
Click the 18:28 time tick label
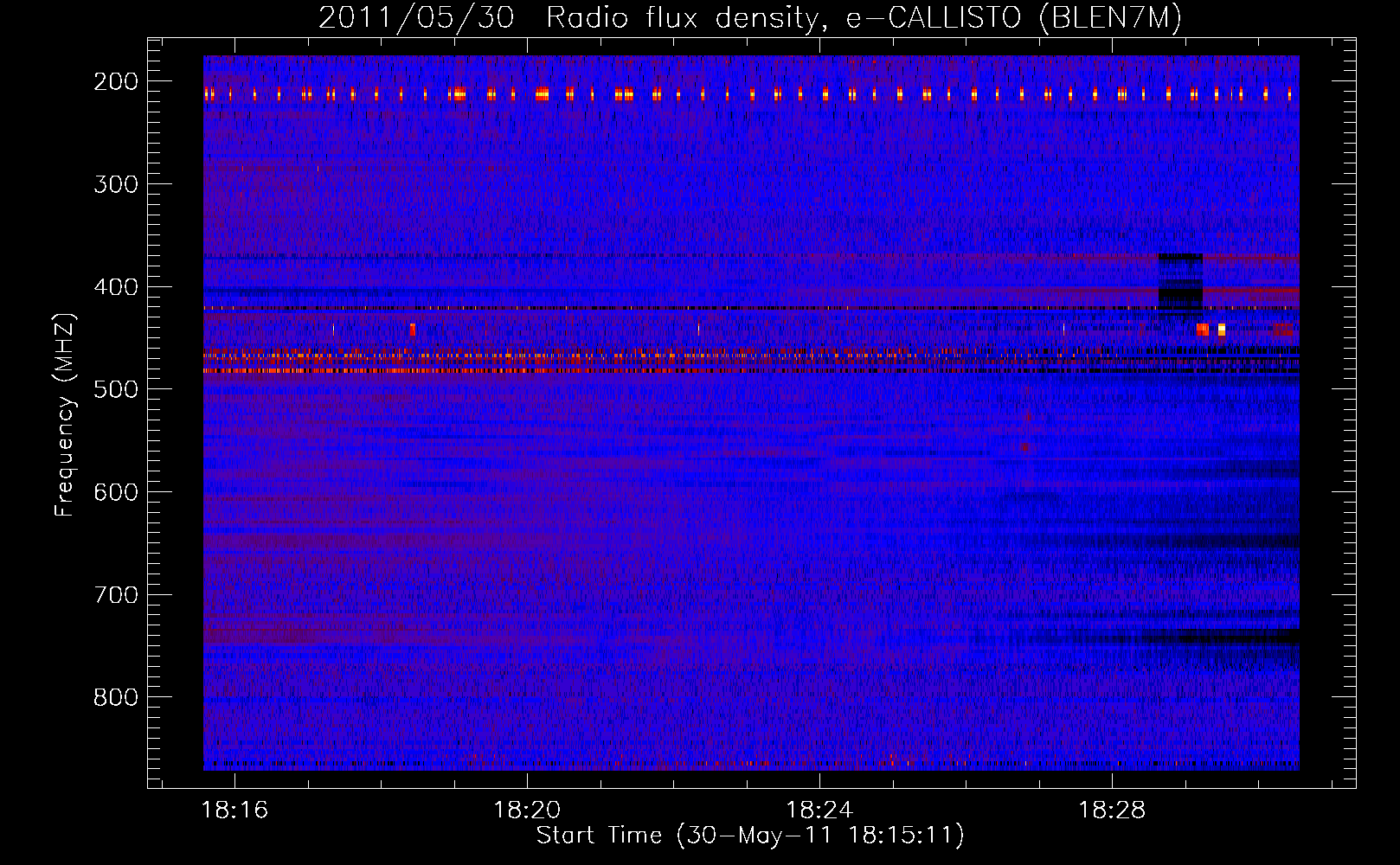1111,811
